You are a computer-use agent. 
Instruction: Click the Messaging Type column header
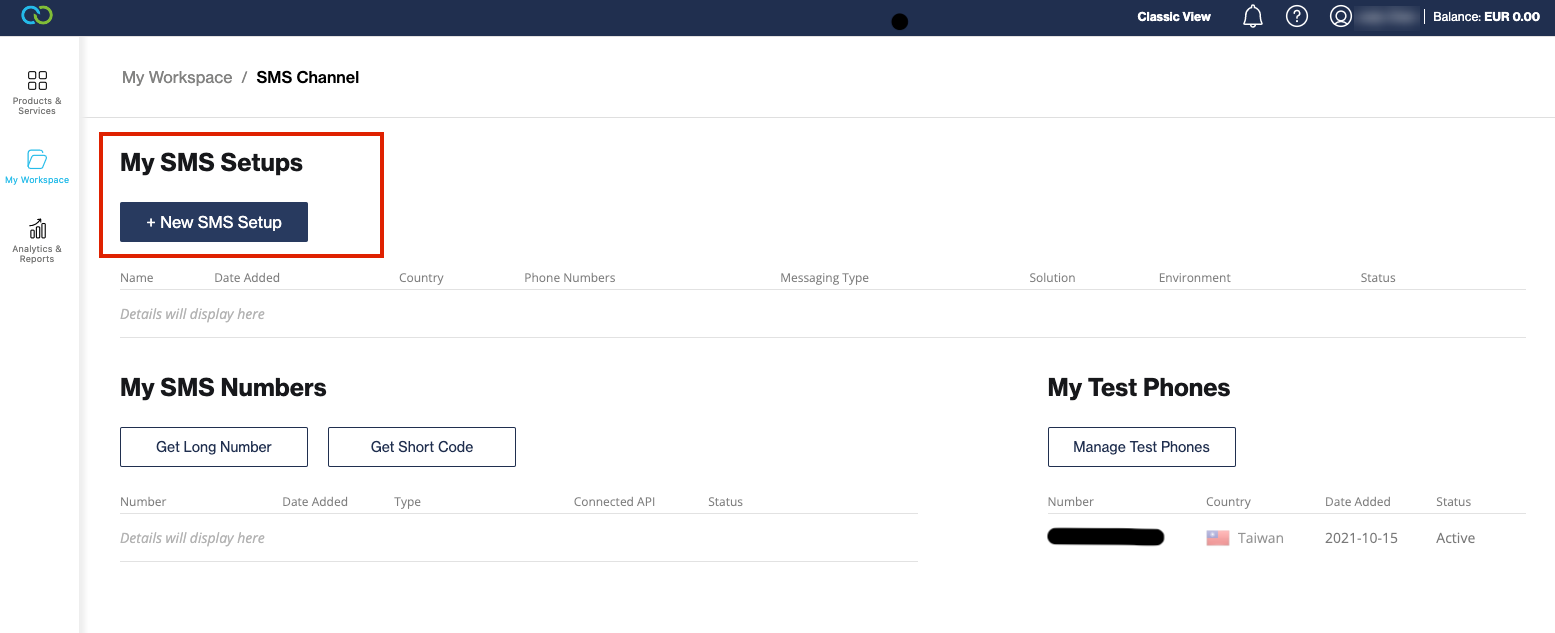pos(824,278)
